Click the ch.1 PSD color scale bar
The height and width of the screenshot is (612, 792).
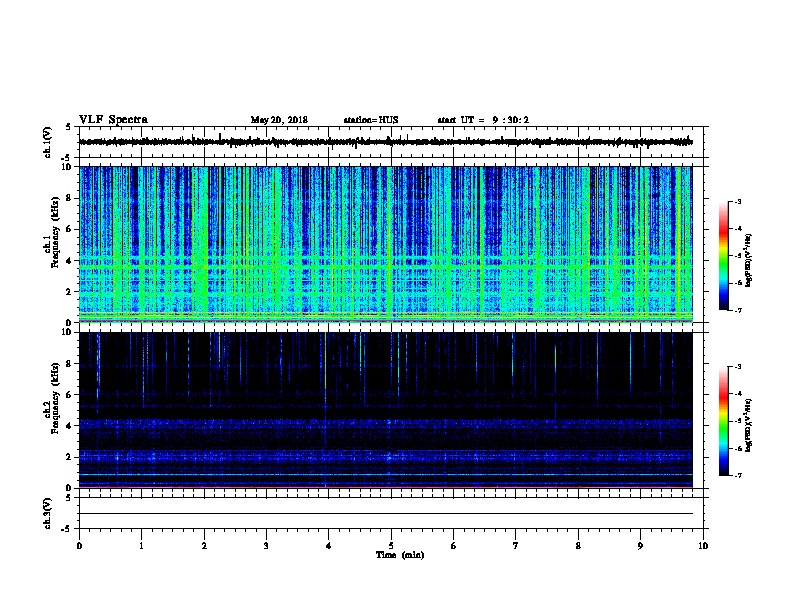pyautogui.click(x=724, y=255)
